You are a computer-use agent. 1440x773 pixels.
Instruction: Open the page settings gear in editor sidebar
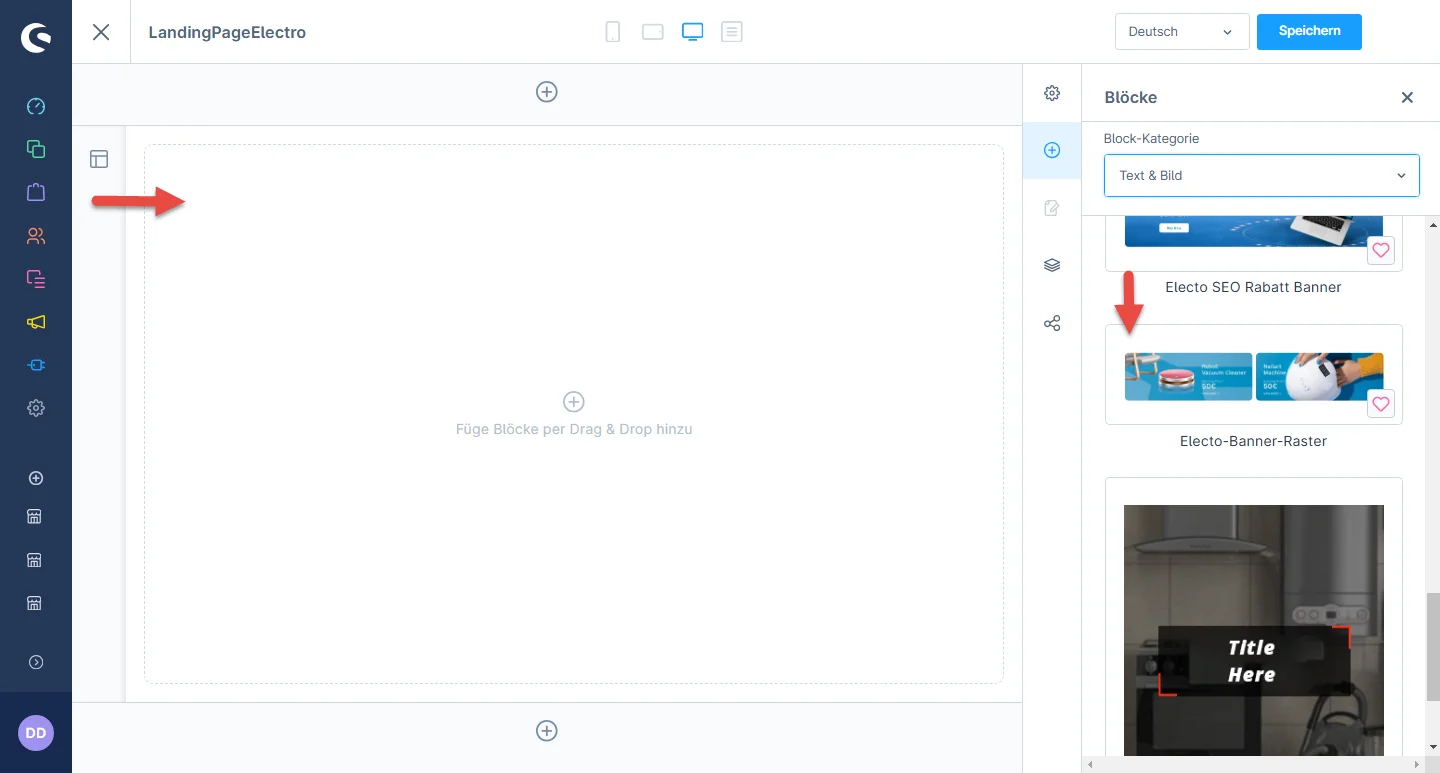[x=1052, y=93]
